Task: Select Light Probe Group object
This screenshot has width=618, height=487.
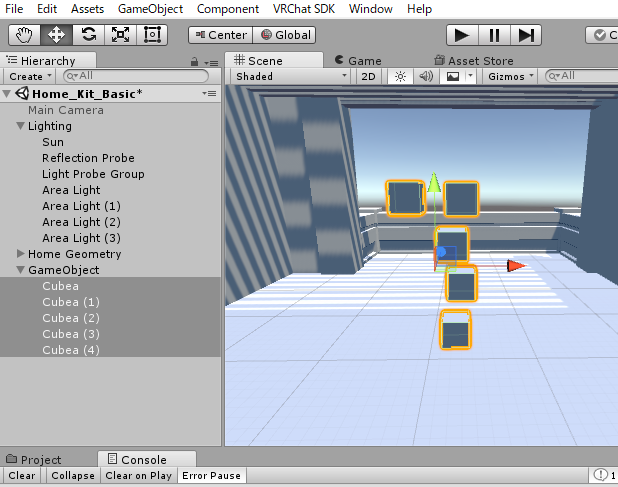Action: [x=110, y=174]
